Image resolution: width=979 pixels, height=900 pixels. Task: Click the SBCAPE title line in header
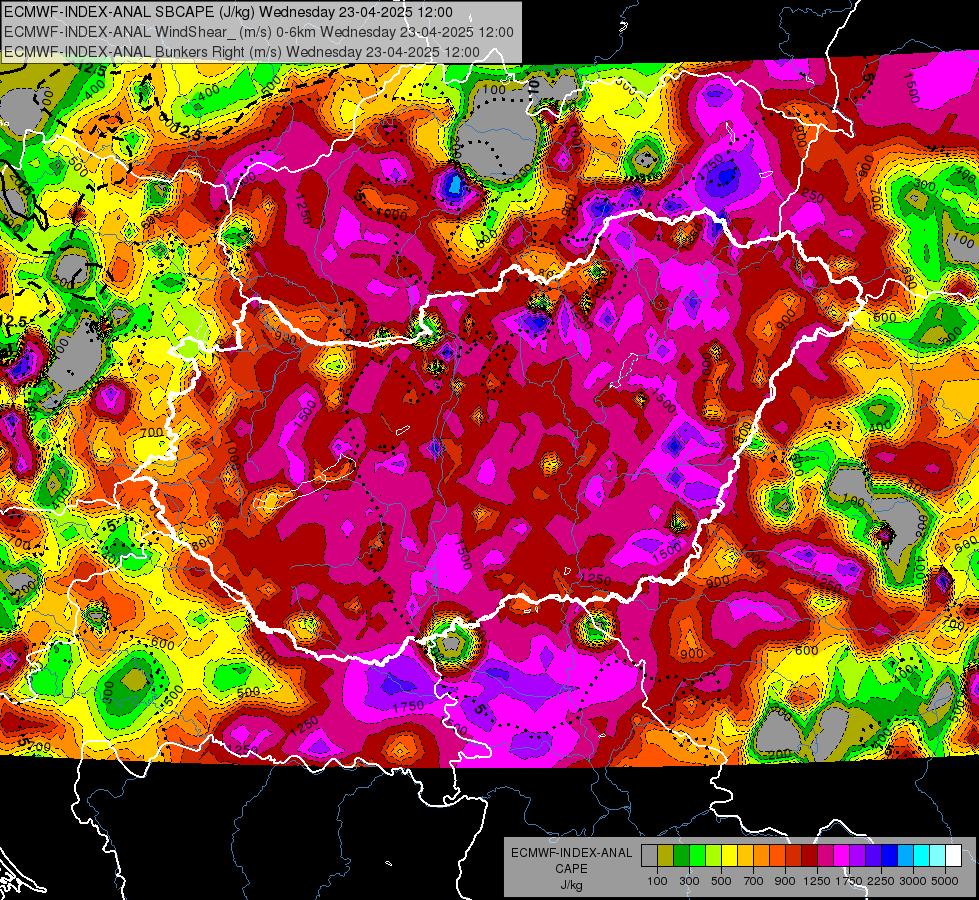(x=229, y=12)
